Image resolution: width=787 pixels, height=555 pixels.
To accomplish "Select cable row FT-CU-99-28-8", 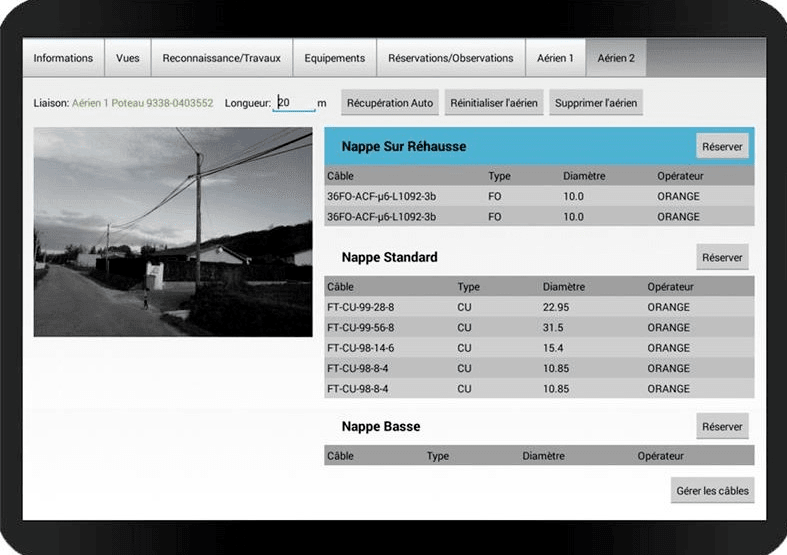I will tap(539, 307).
